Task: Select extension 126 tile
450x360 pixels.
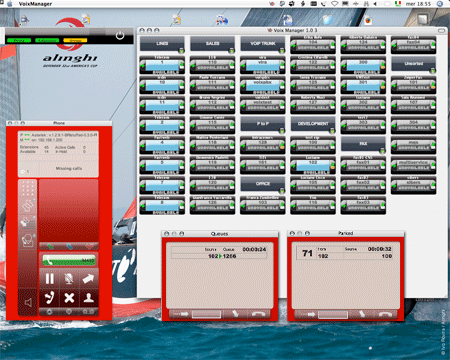Action: 212,205
